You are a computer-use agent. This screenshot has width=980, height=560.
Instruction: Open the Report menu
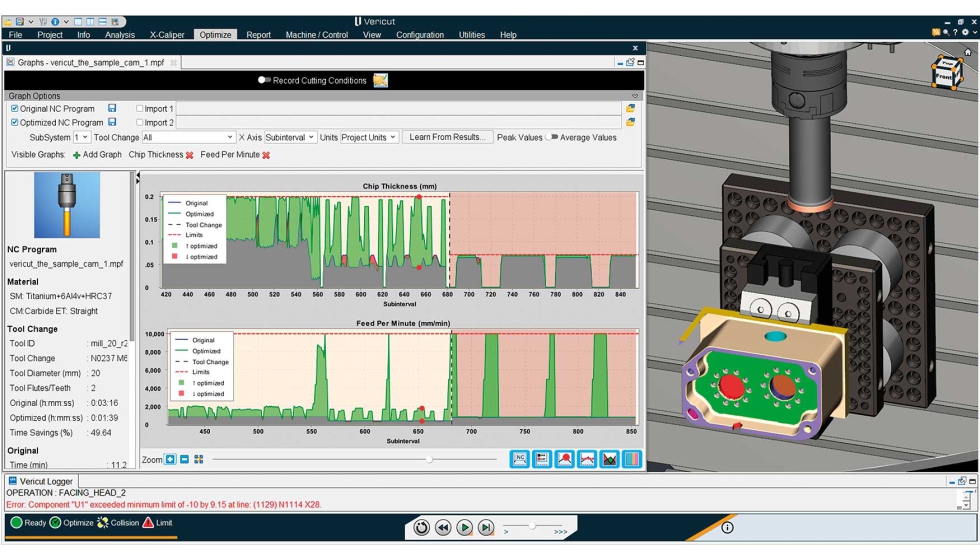pos(258,34)
